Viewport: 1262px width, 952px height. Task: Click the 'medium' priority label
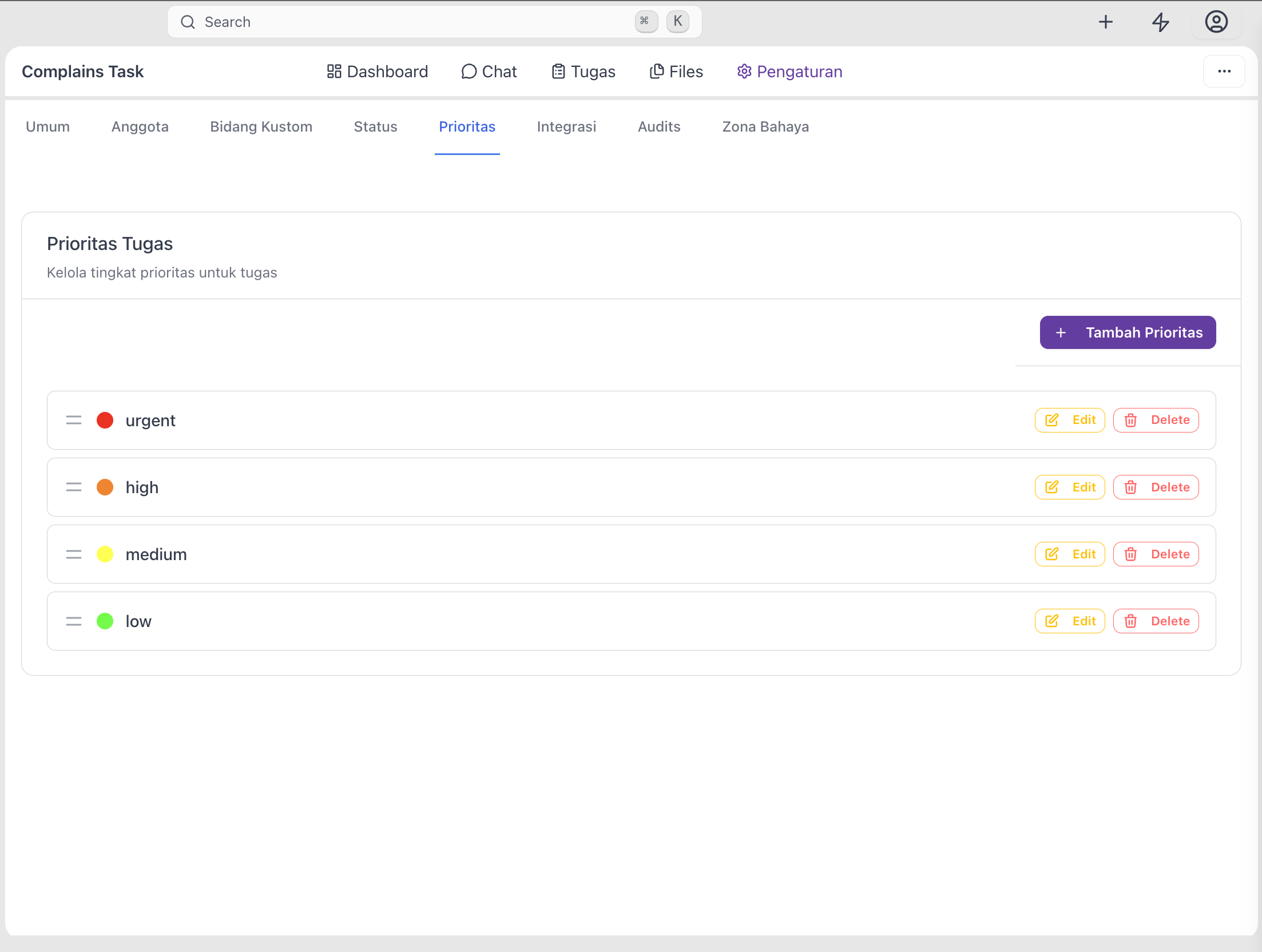point(156,554)
